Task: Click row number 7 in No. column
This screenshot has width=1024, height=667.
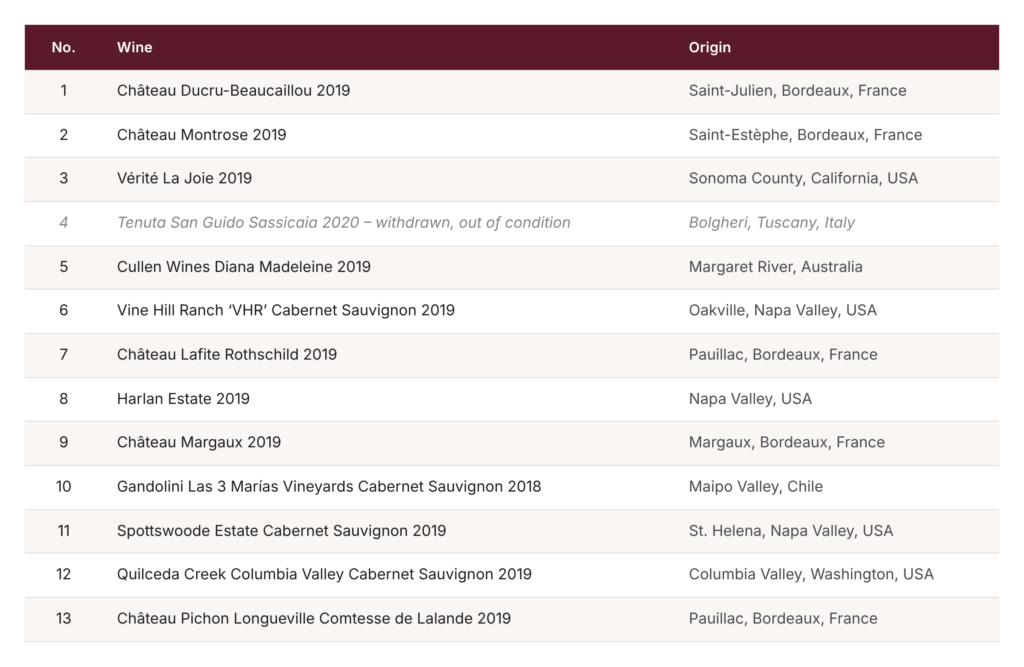Action: tap(63, 355)
